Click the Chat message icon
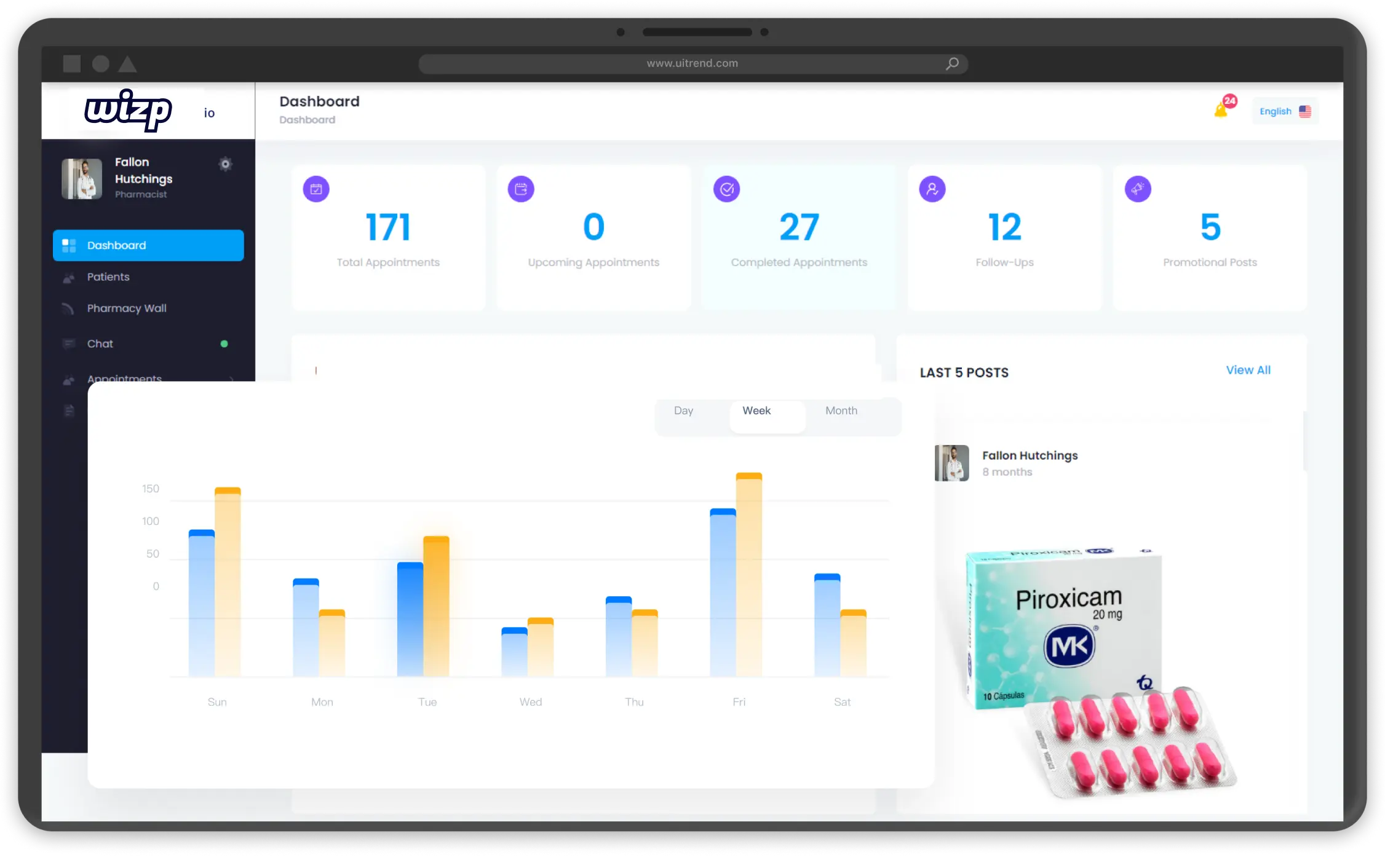 click(69, 344)
